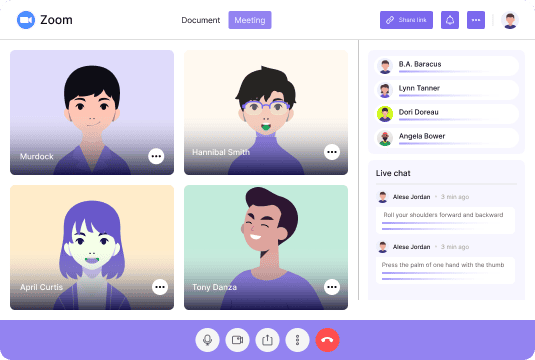Open options menu on April Curtis's tile

coord(160,287)
